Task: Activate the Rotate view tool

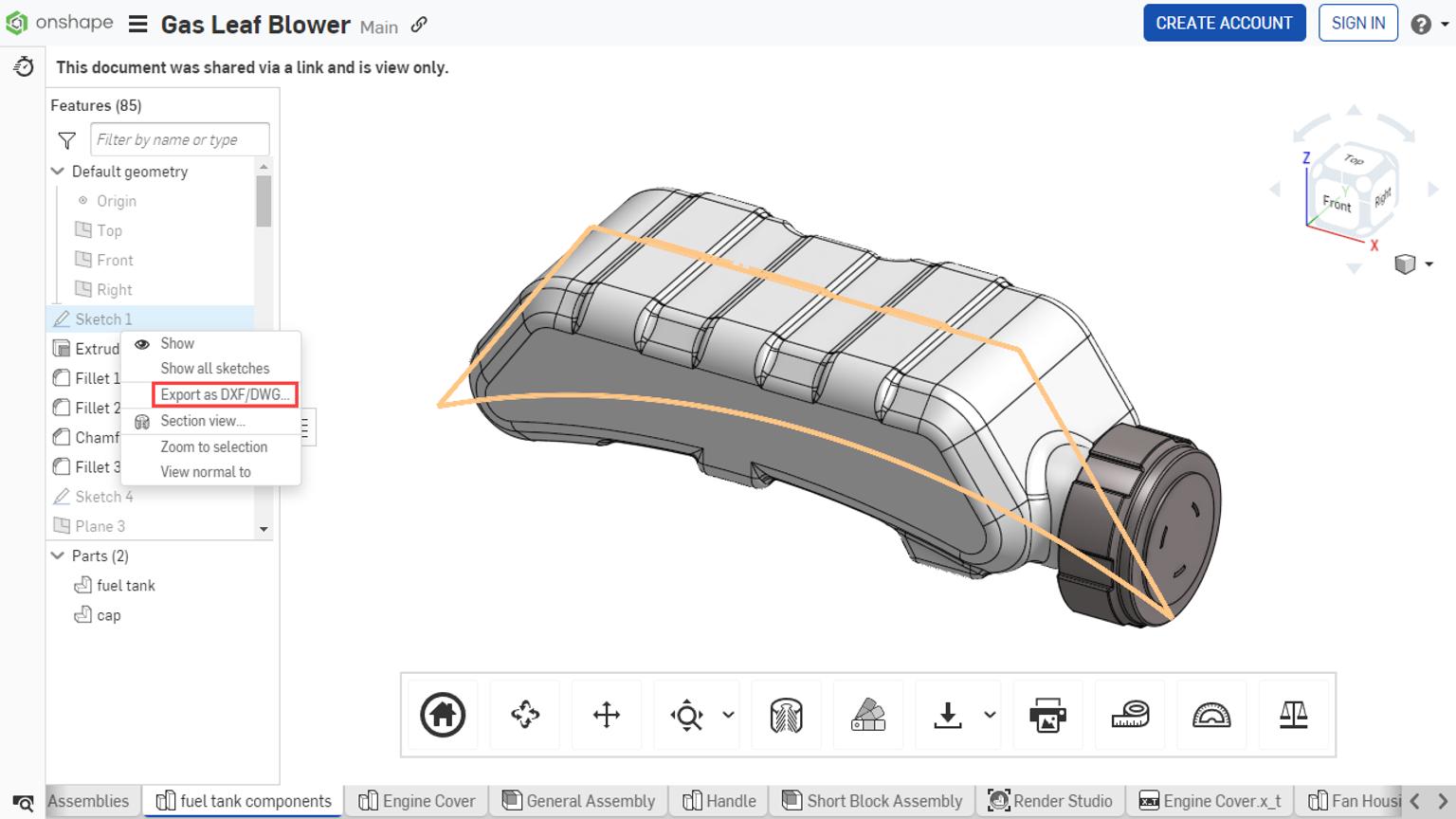Action: pos(524,715)
